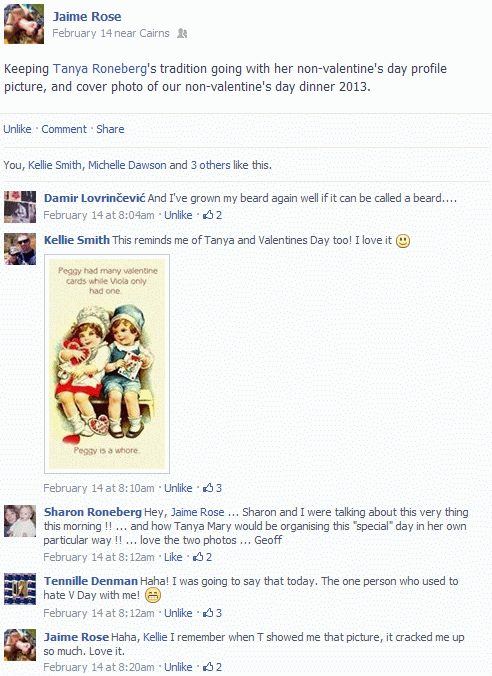Screen dimensions: 492x676
Task: Open Kellie Smith's avatar thumbnail
Action: tap(20, 248)
